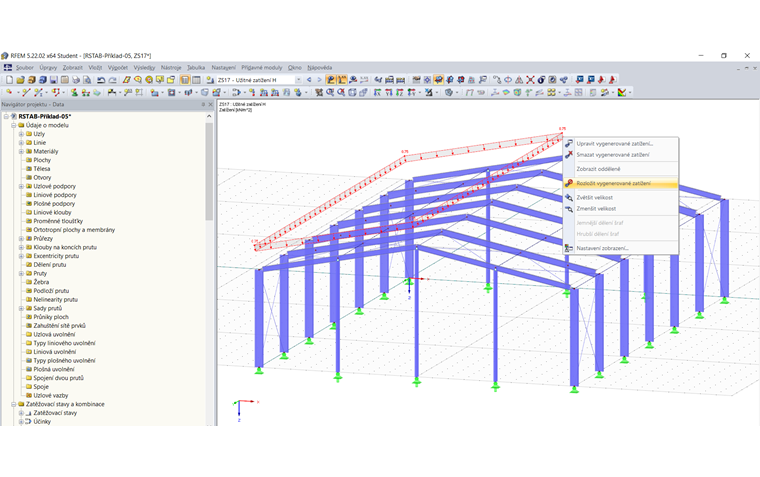Select the Nelinearity prutu tree item

point(55,300)
